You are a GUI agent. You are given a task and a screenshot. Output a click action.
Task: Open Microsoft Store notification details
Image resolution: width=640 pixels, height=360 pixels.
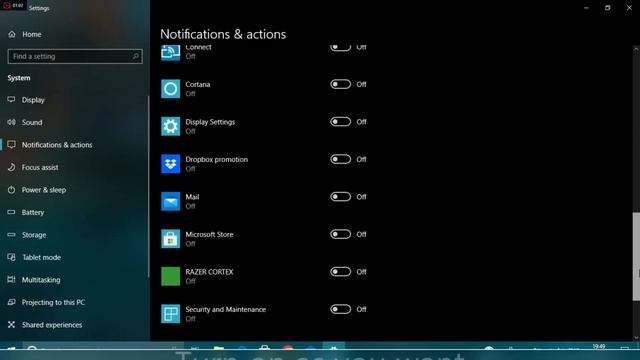coord(209,235)
